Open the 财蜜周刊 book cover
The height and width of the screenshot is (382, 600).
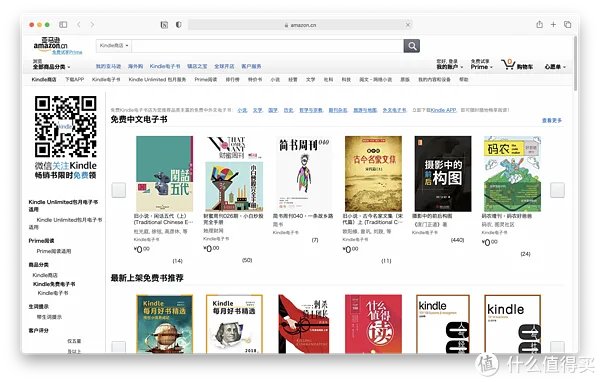pos(234,173)
